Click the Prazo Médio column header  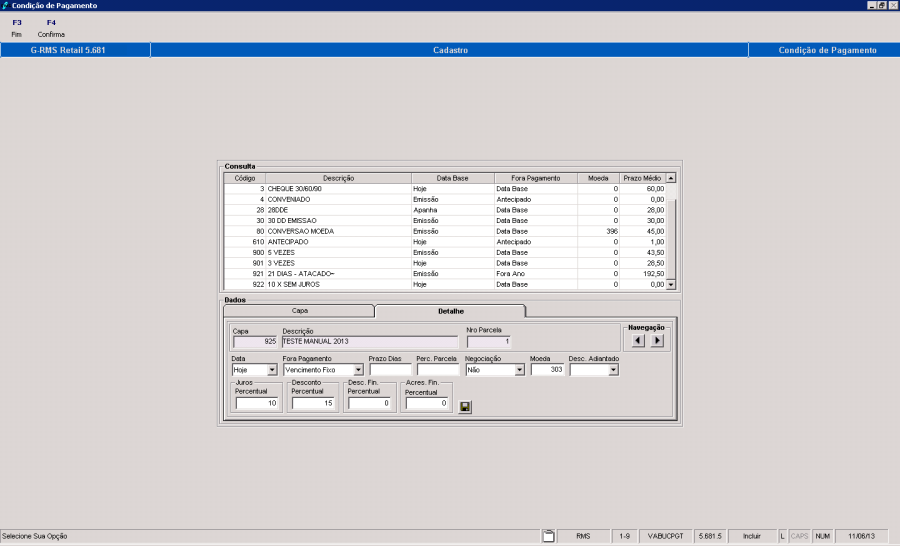tap(642, 178)
